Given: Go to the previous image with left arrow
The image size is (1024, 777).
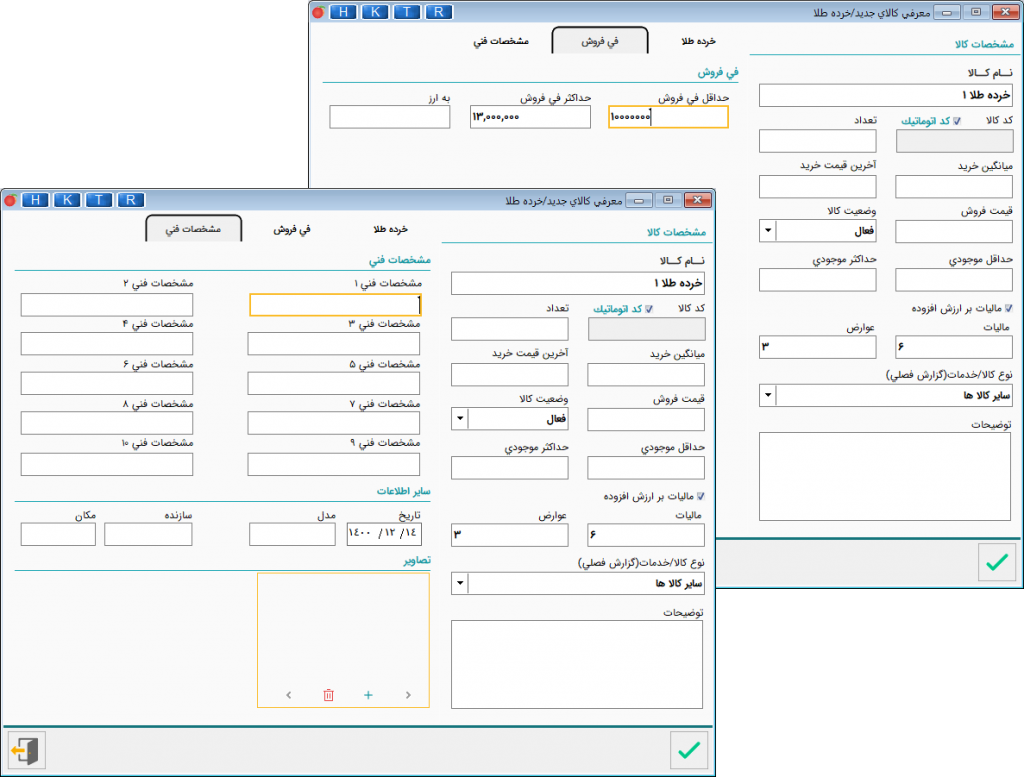Looking at the screenshot, I should (289, 695).
